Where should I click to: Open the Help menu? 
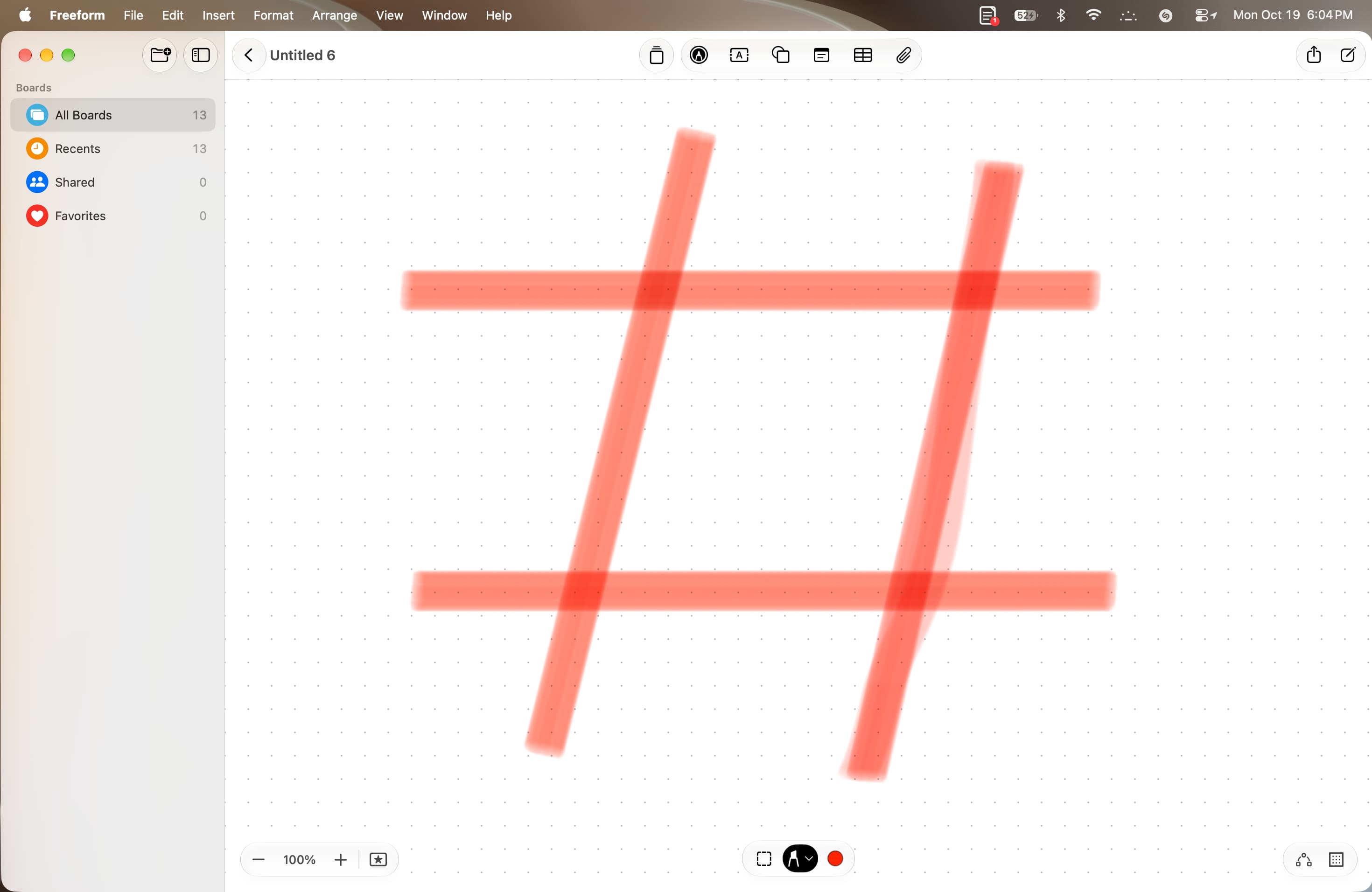tap(498, 15)
